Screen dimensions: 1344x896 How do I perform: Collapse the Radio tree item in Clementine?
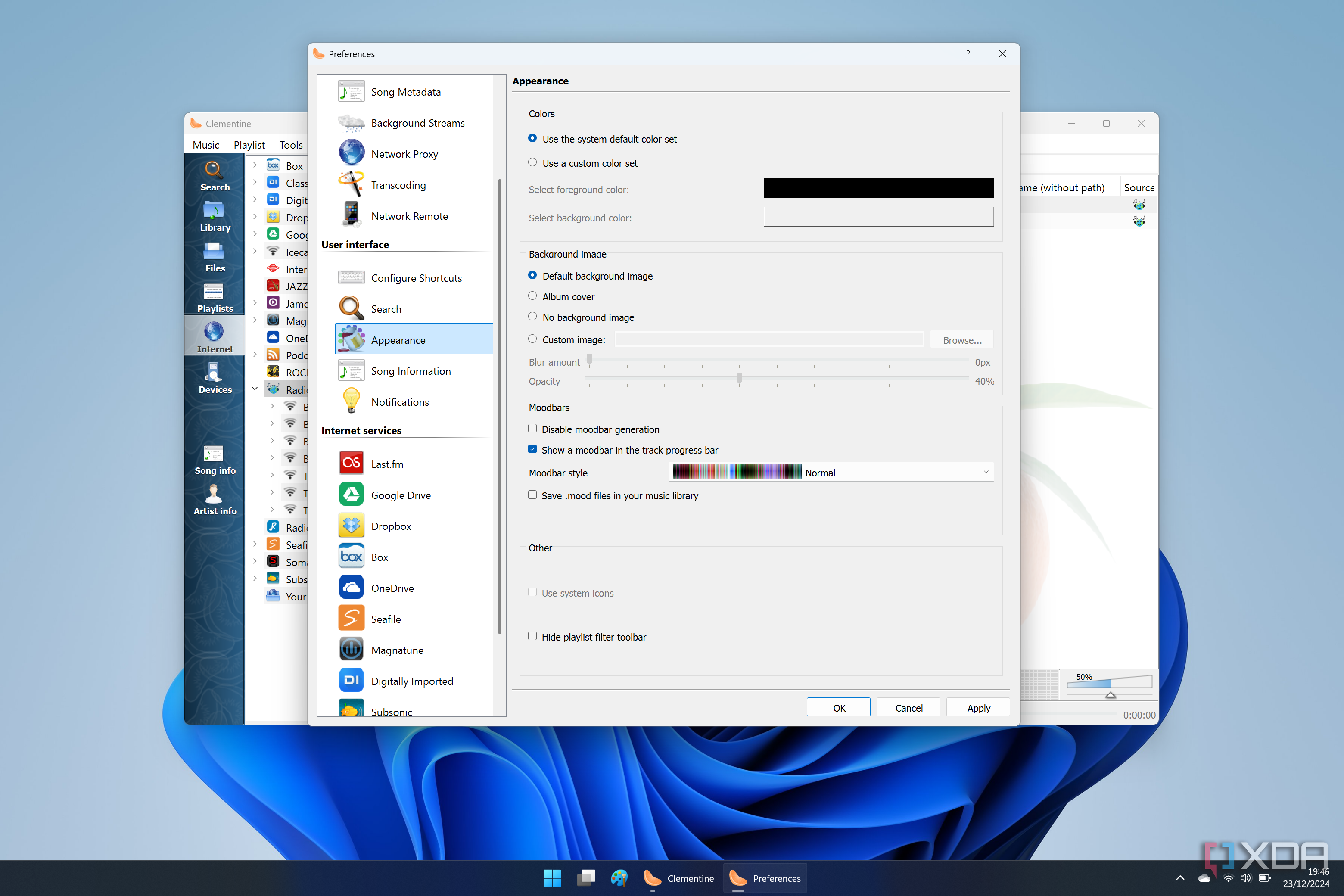pos(255,389)
